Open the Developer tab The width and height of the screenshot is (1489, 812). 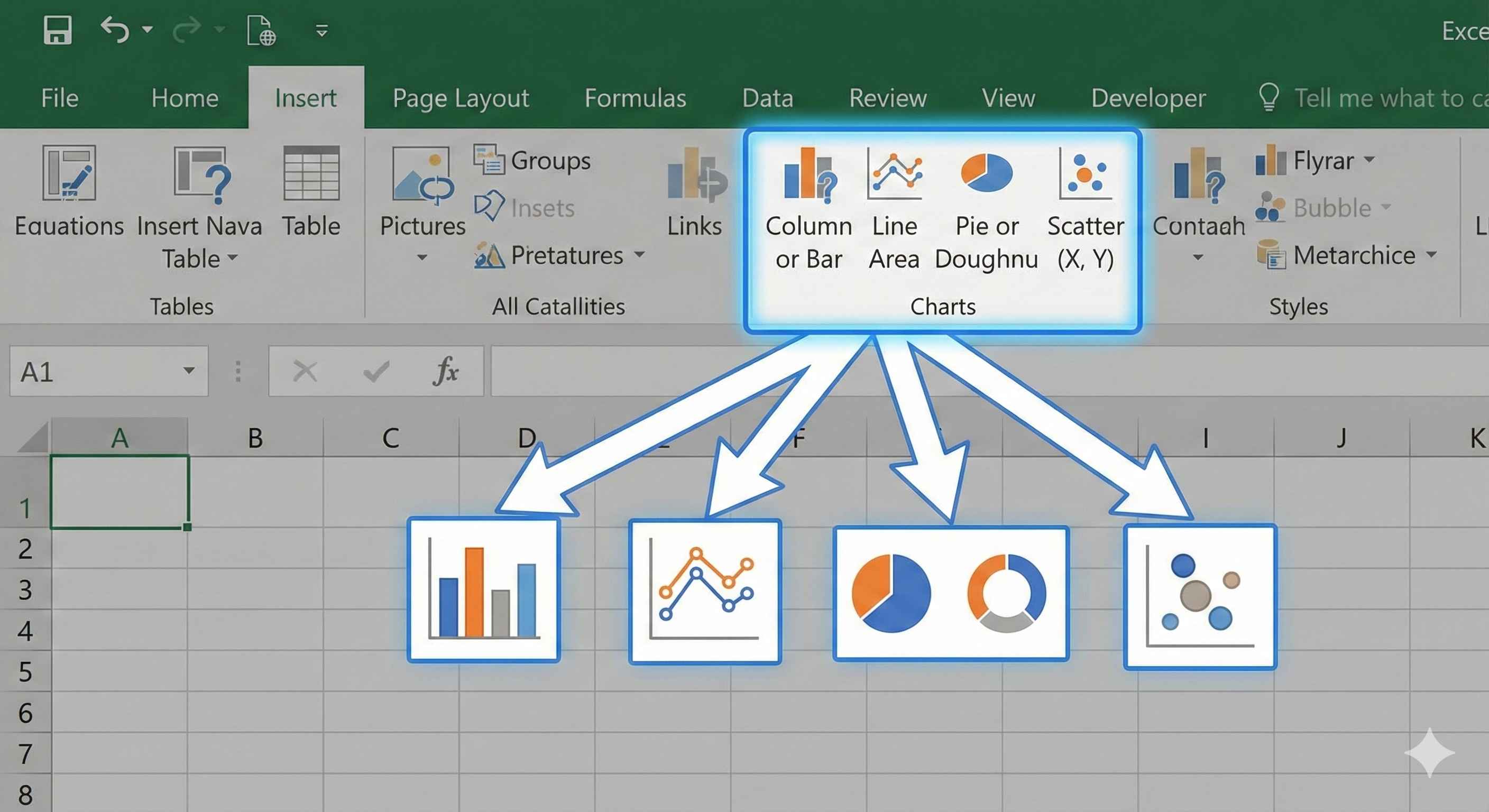point(1148,98)
